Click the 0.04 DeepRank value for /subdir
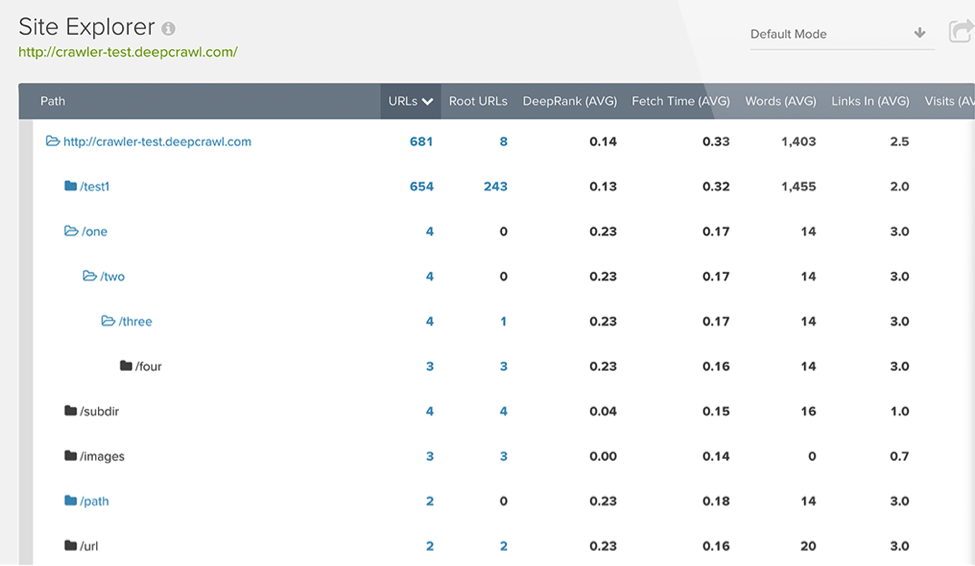The image size is (975, 566). (603, 411)
